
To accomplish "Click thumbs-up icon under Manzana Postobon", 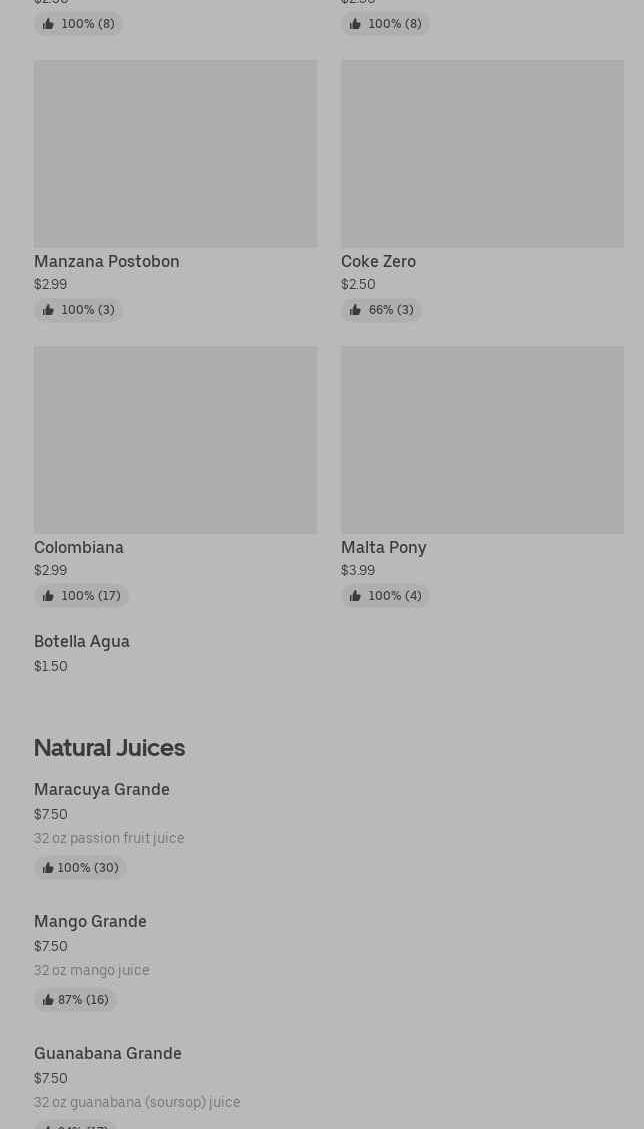I will 48,310.
